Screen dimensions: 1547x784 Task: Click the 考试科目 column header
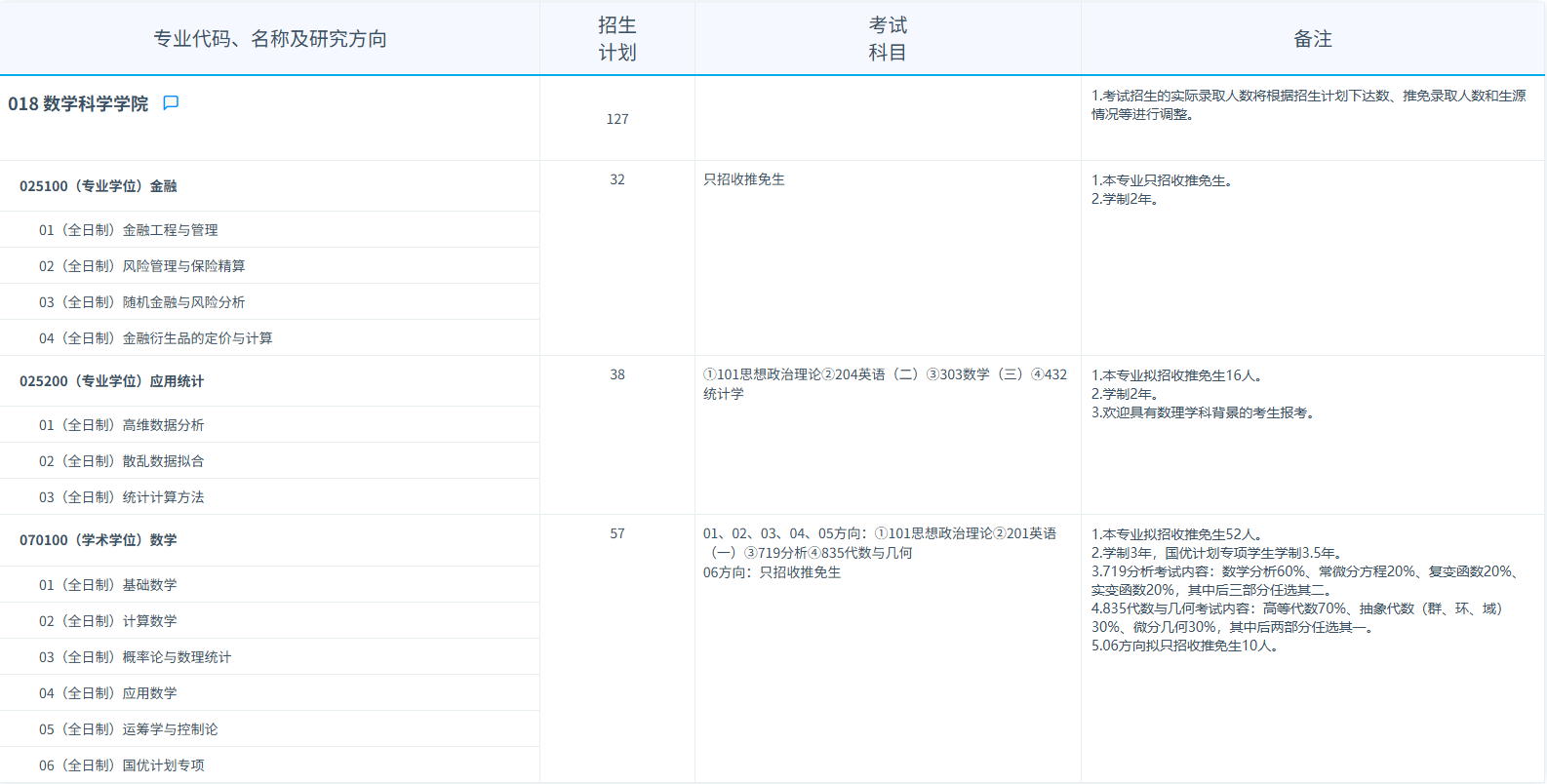[x=888, y=39]
